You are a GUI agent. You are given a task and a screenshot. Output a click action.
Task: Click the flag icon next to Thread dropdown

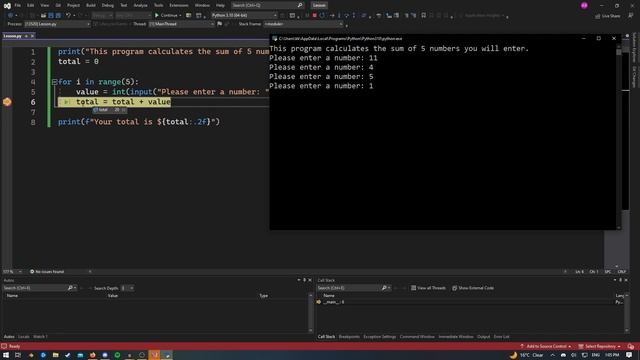pyautogui.click(x=220, y=24)
